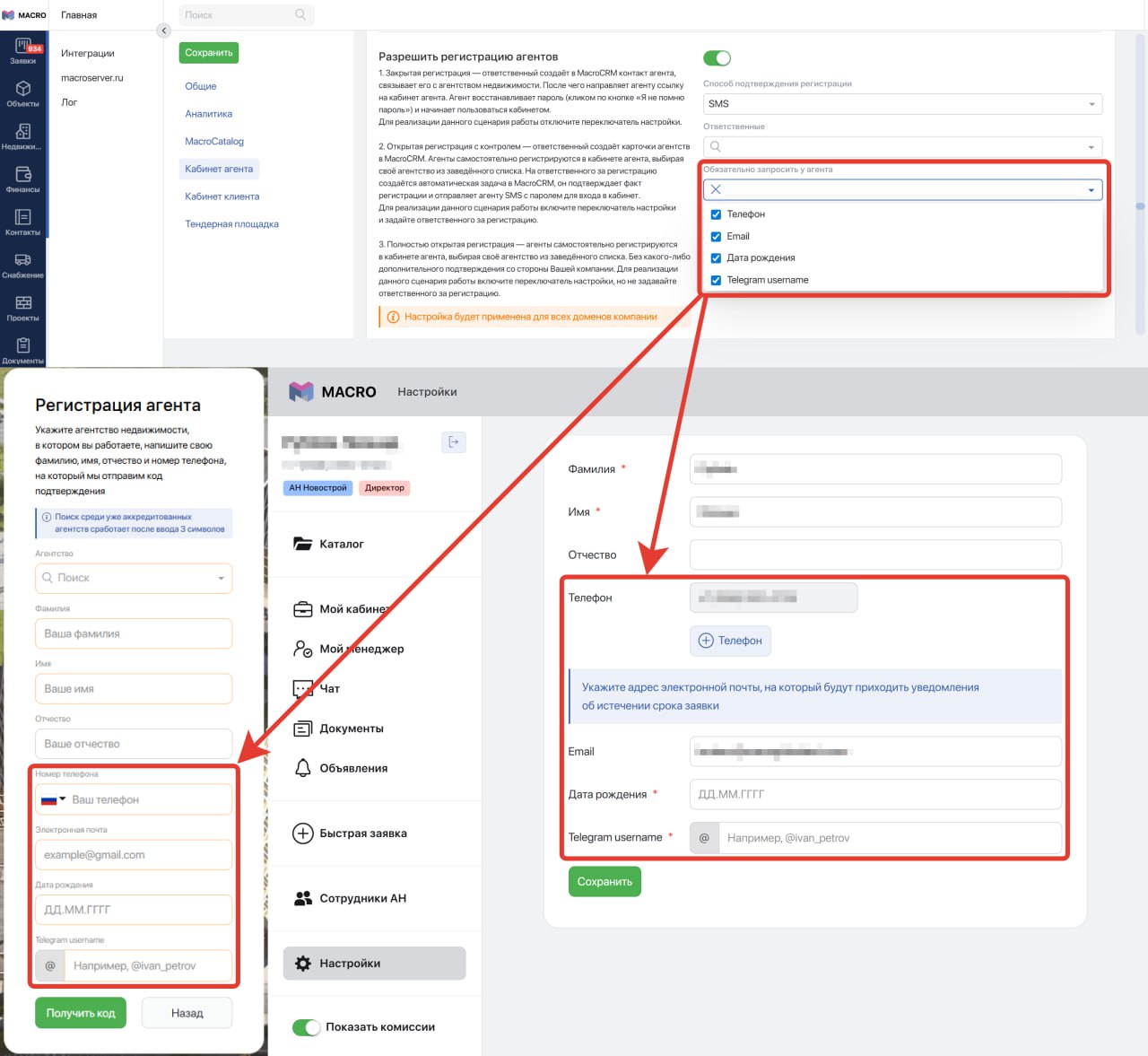Uncheck the Телефон checkbox
Screen dimensions: 1148x1056
point(716,214)
